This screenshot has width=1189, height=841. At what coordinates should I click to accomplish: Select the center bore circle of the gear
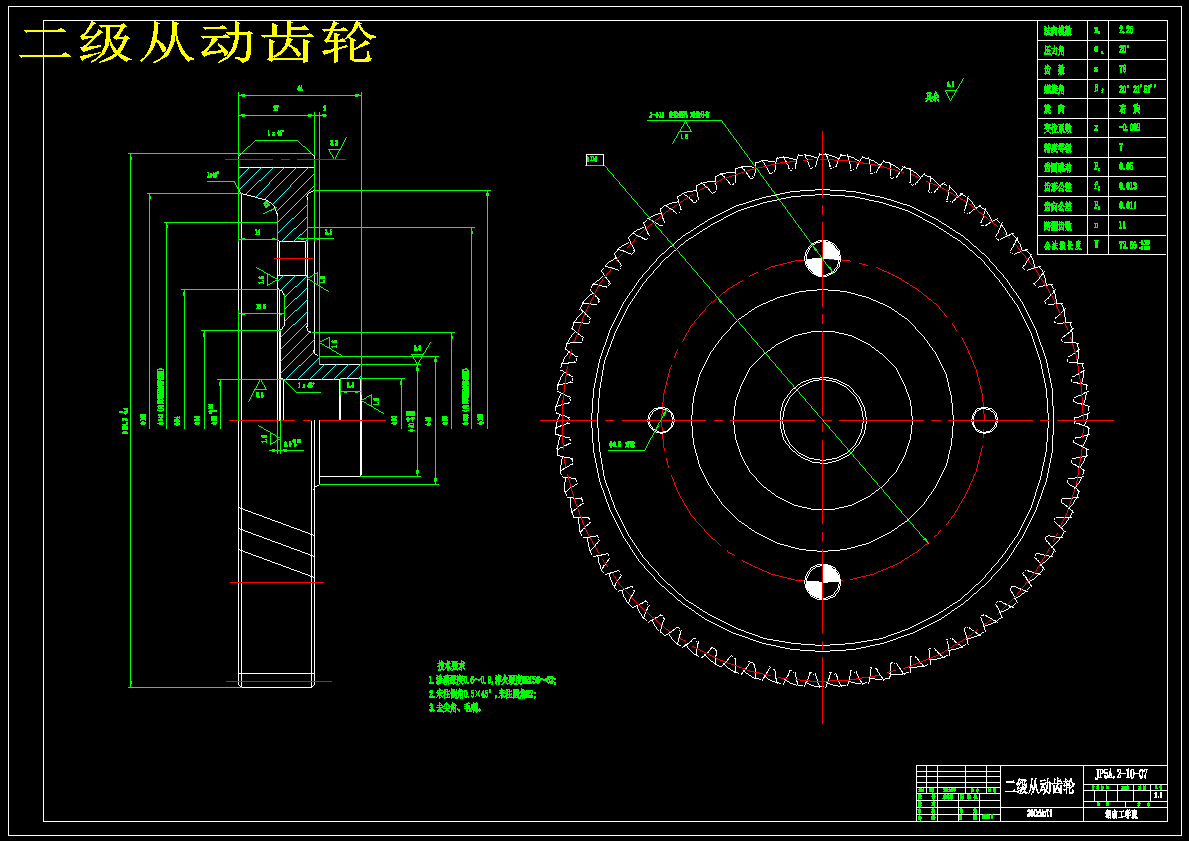(823, 419)
